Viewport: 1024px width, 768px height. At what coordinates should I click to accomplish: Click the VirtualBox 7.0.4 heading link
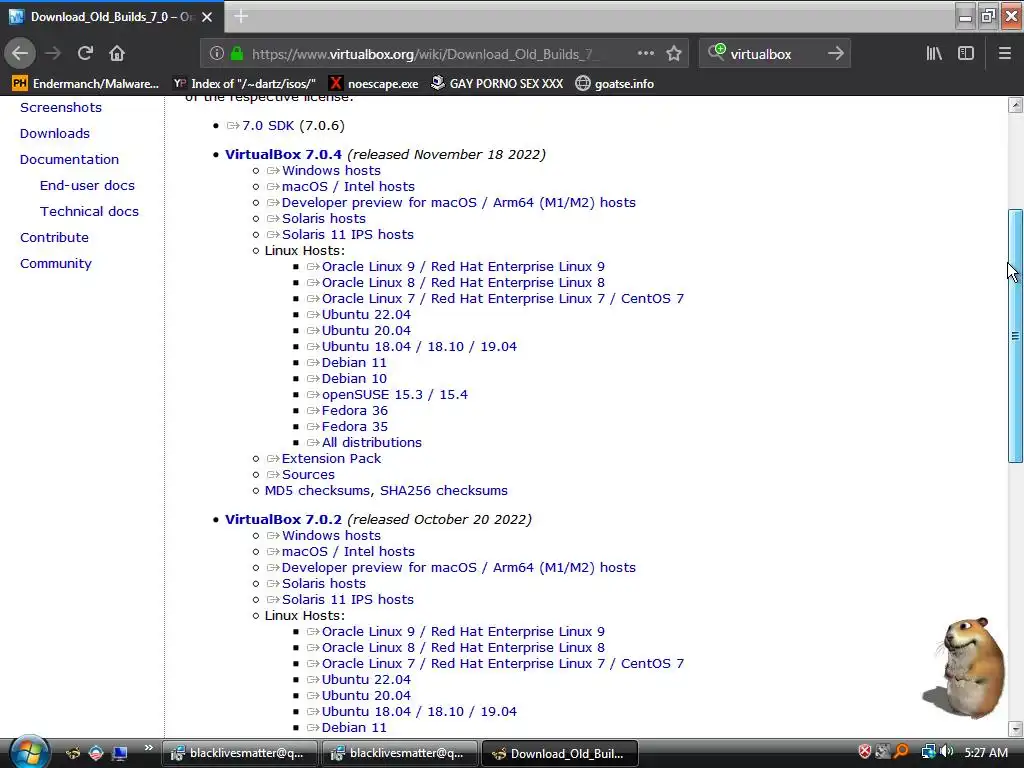coord(283,155)
